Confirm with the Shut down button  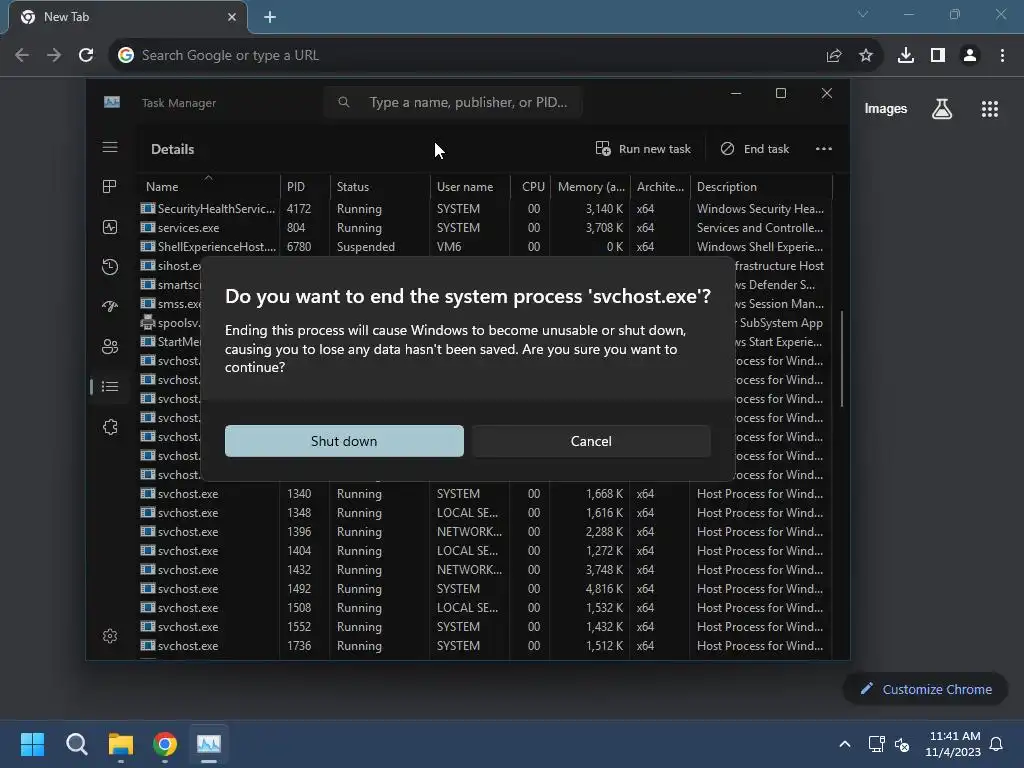point(344,441)
